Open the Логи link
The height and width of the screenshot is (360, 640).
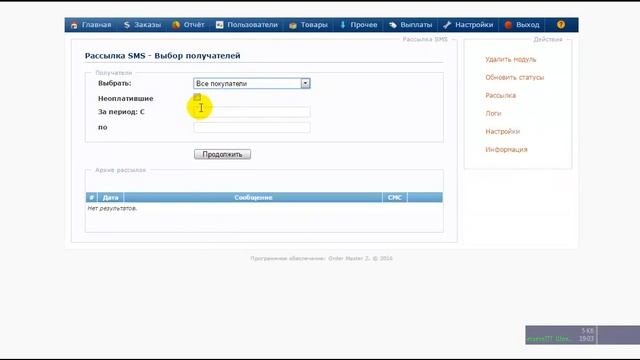pyautogui.click(x=493, y=113)
